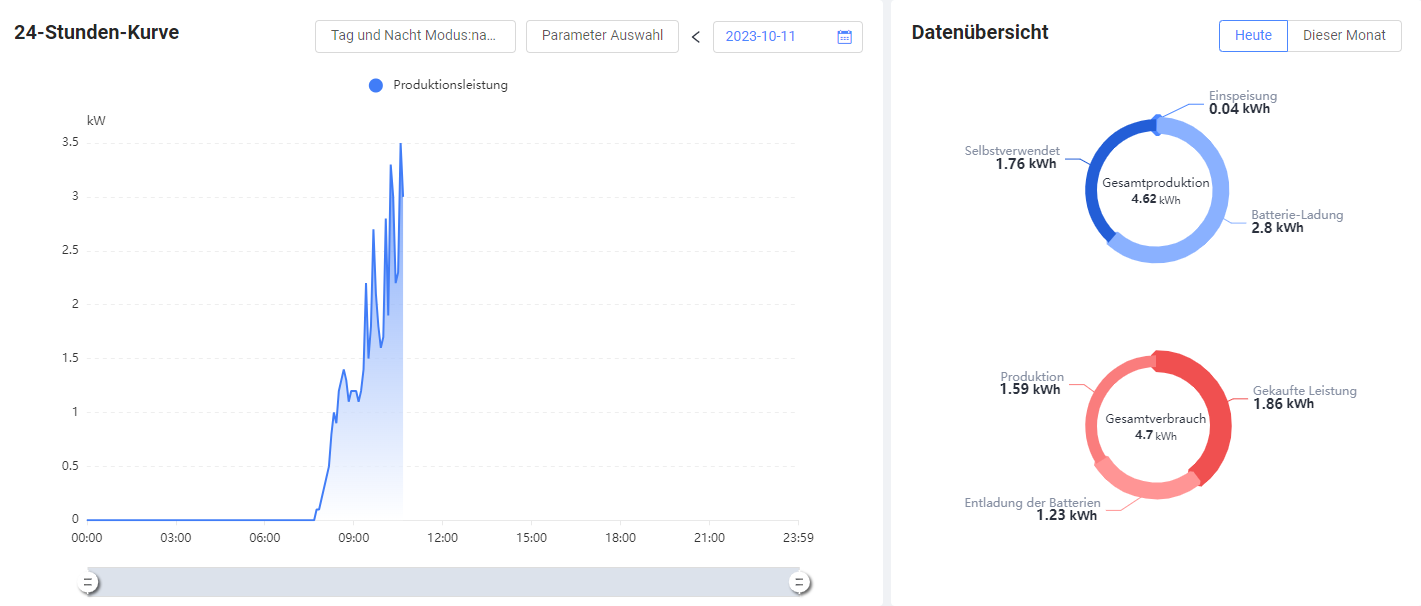Go to previous day with left arrow
The width and height of the screenshot is (1421, 606).
[x=696, y=37]
